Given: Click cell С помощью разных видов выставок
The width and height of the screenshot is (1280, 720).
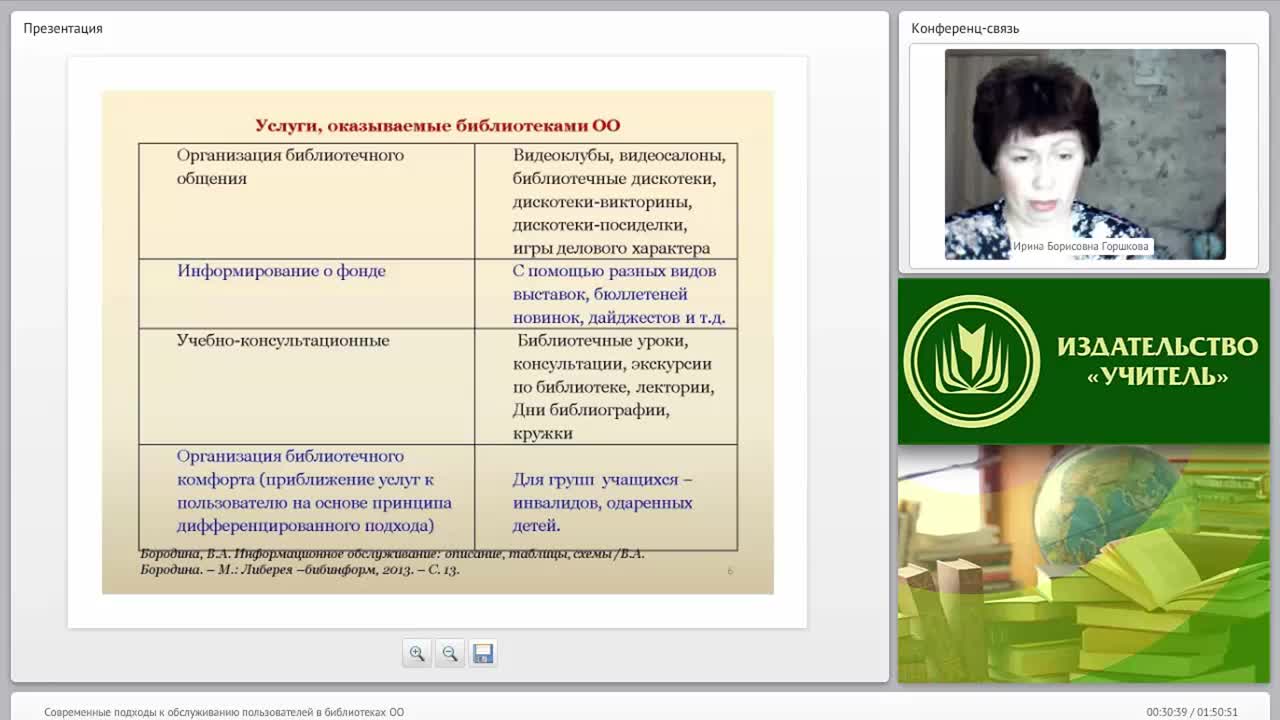Looking at the screenshot, I should (x=606, y=294).
